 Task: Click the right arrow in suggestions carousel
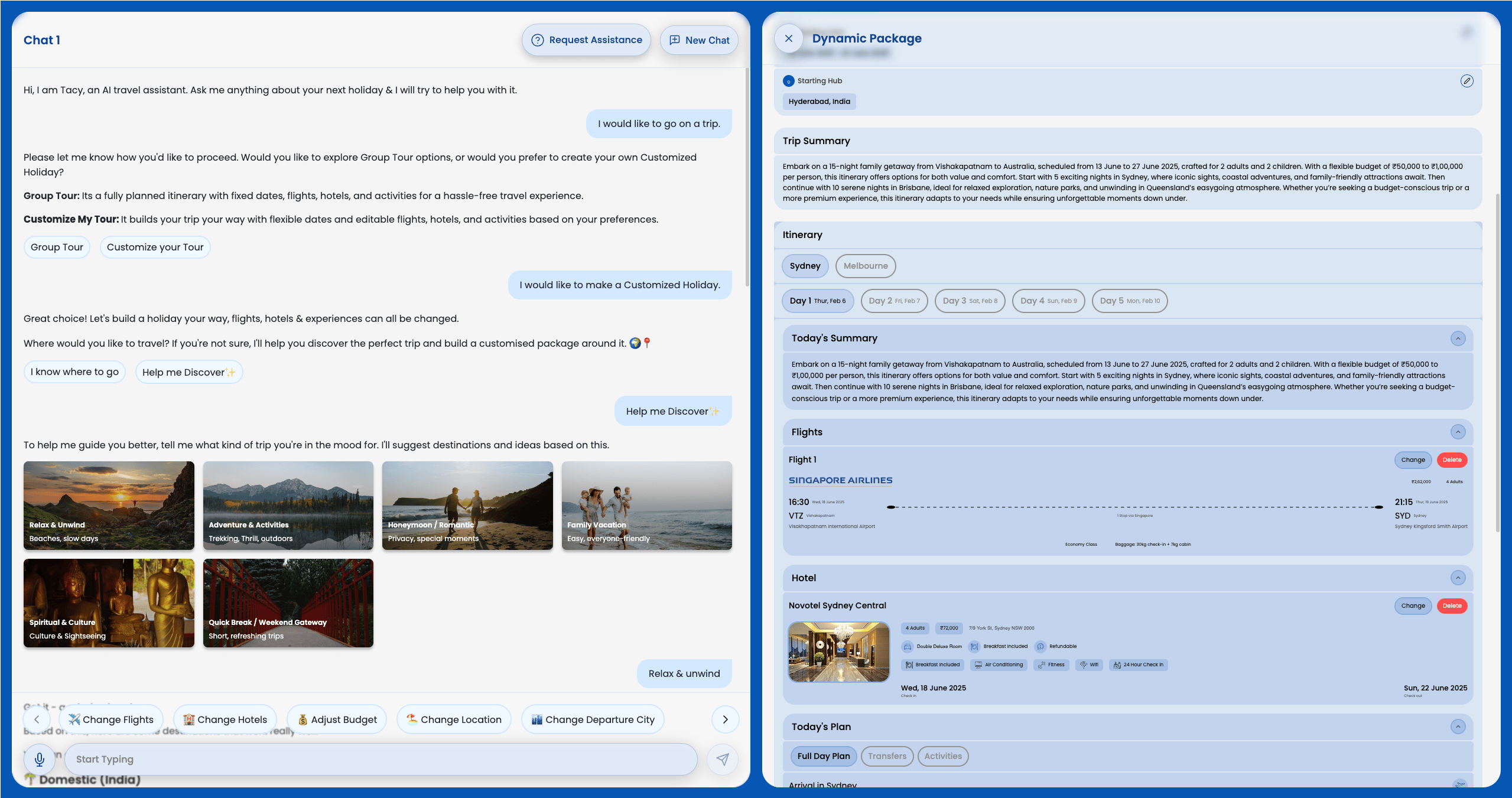(725, 719)
